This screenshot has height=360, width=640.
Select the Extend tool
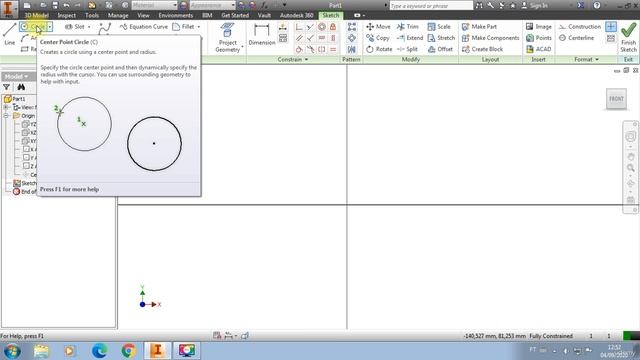click(x=410, y=38)
